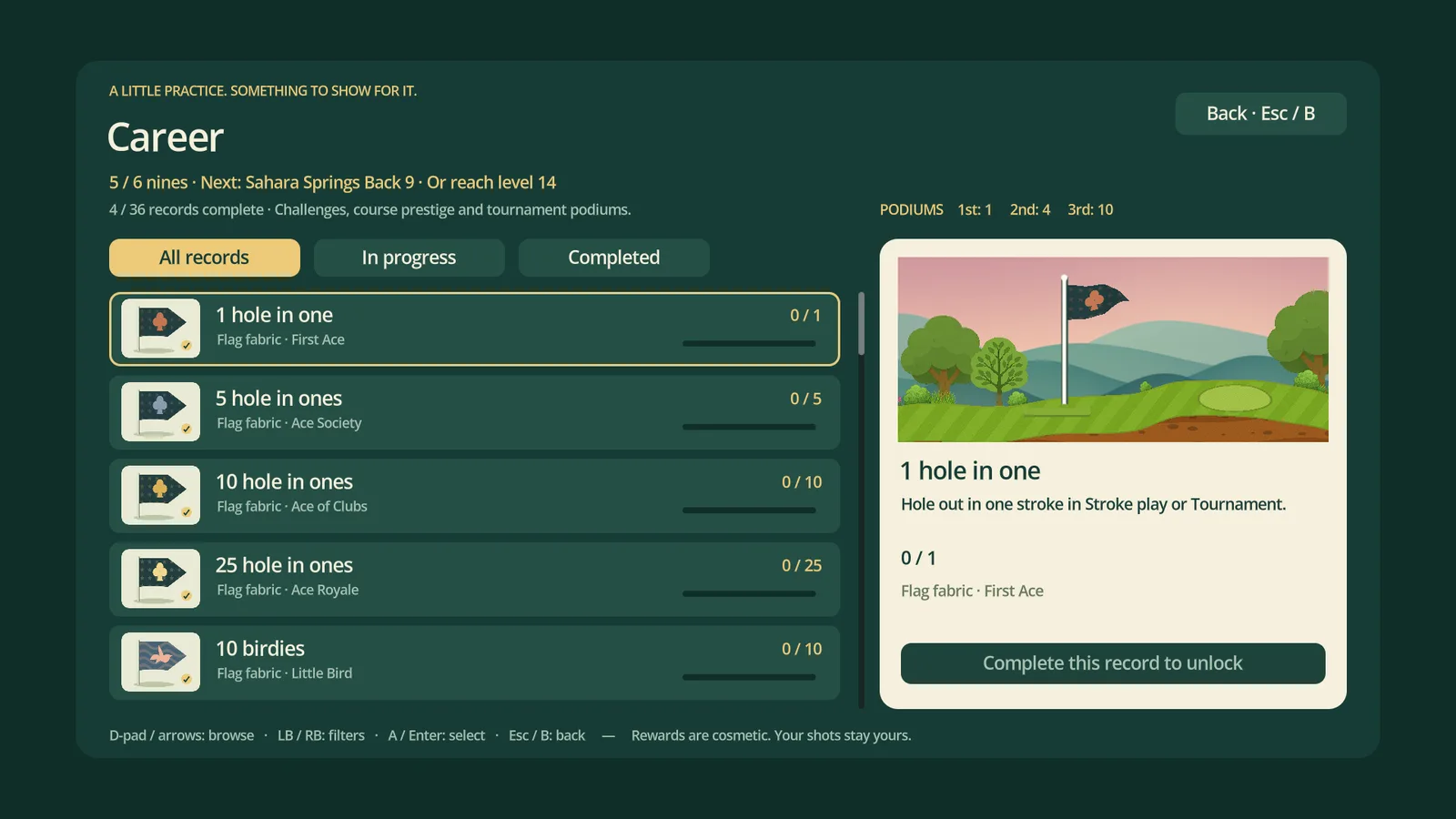This screenshot has width=1456, height=819.
Task: Go back with the Back · Esc / B button
Action: click(1260, 114)
